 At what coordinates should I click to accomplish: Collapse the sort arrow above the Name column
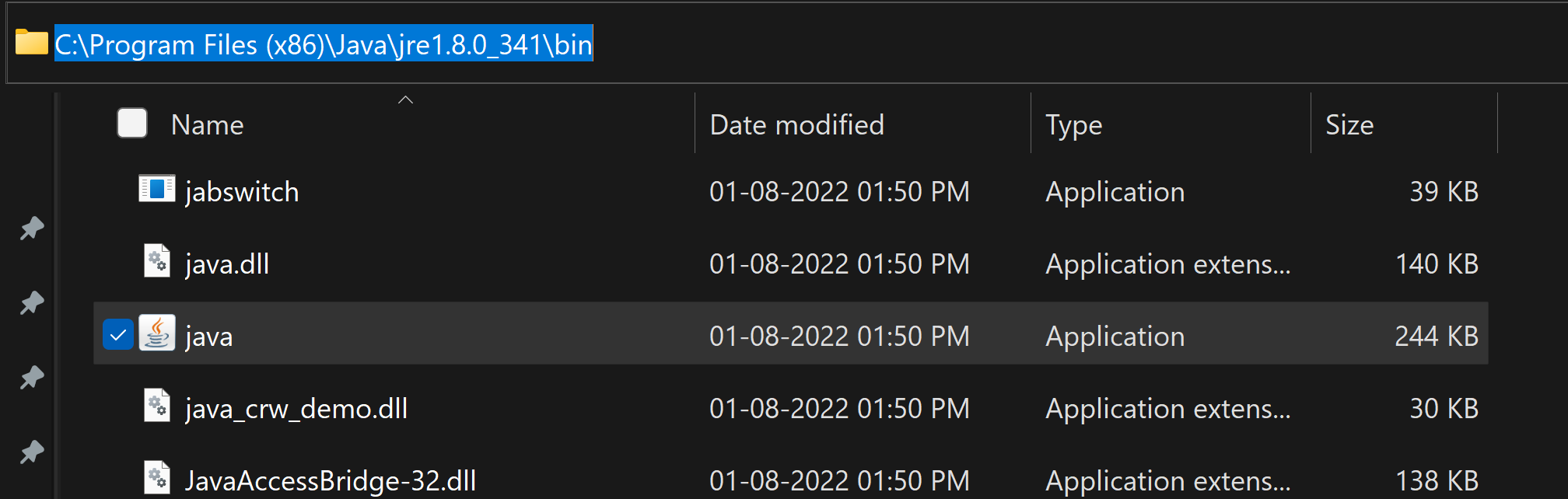coord(405,100)
